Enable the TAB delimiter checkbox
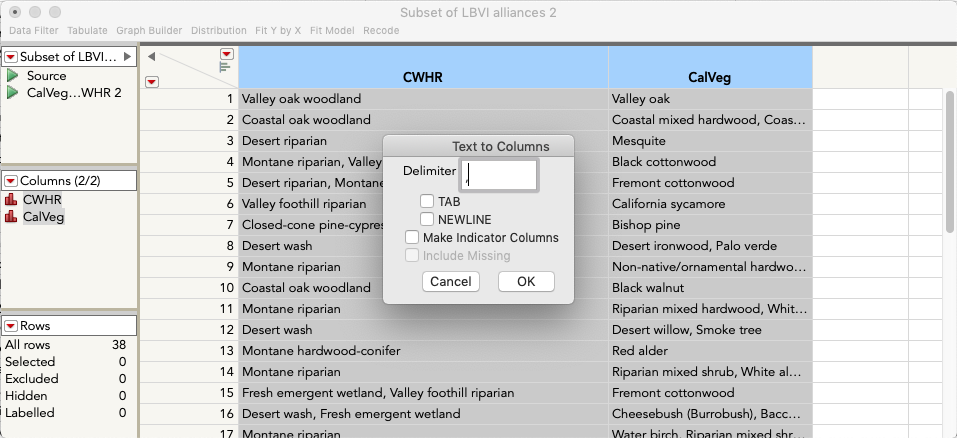The width and height of the screenshot is (957, 438). [427, 202]
